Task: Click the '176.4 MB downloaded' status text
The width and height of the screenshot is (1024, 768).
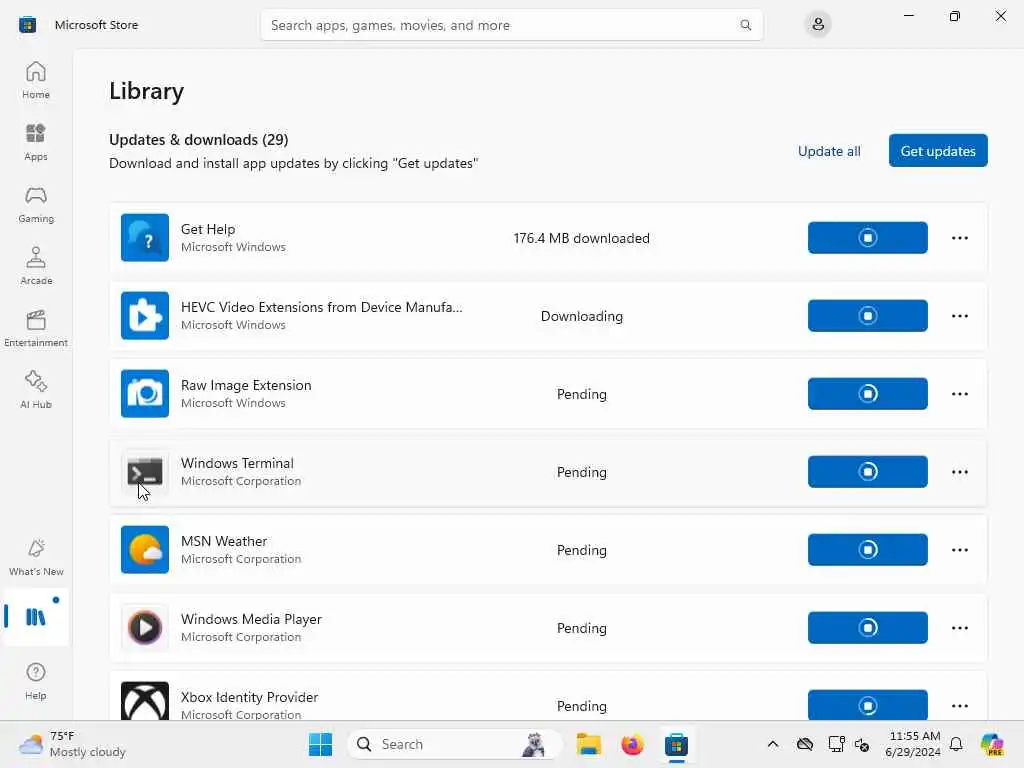Action: 581,238
